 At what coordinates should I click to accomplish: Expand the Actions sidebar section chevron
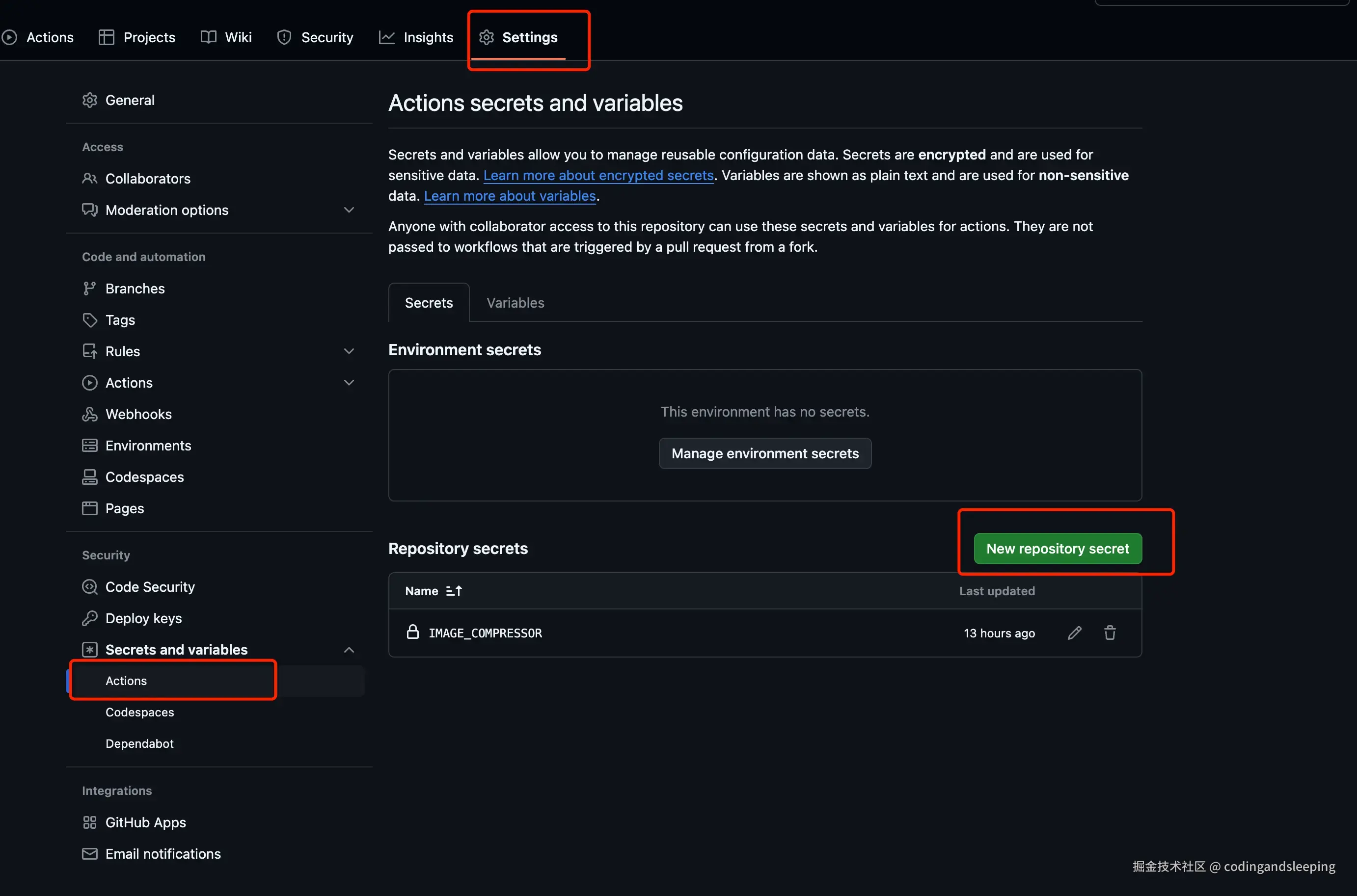(349, 383)
